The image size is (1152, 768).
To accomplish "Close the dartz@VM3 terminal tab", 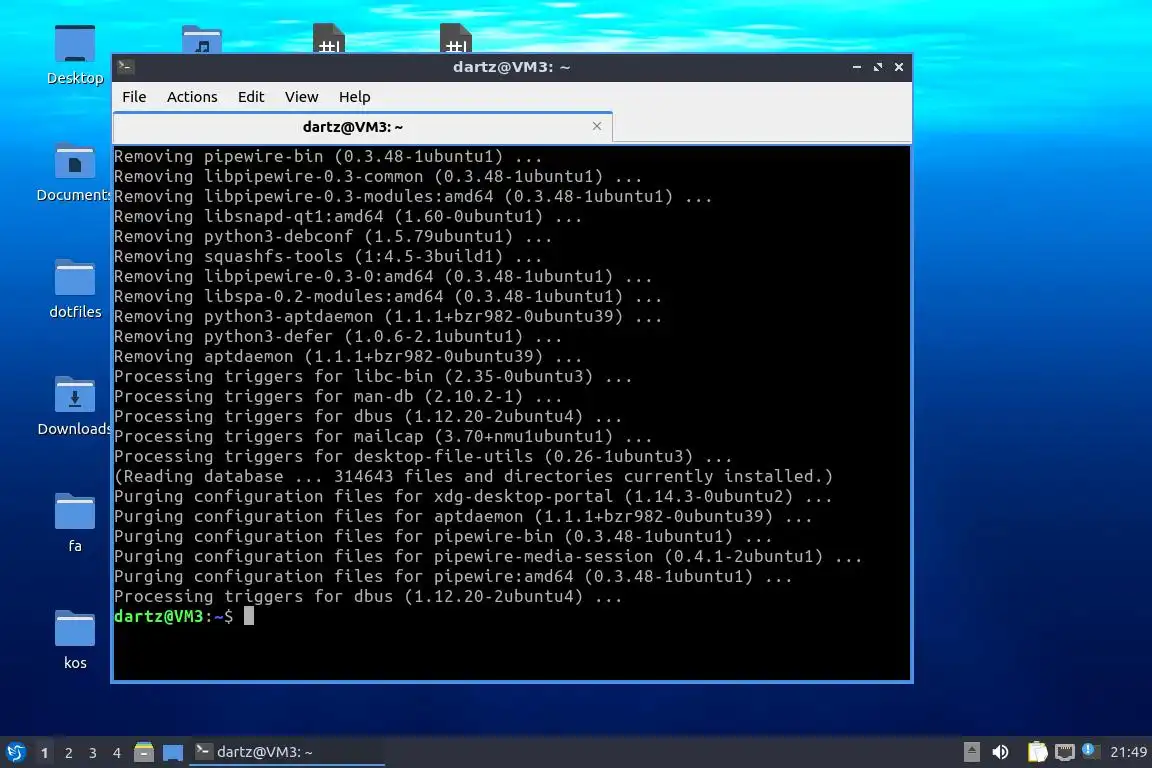I will 597,126.
